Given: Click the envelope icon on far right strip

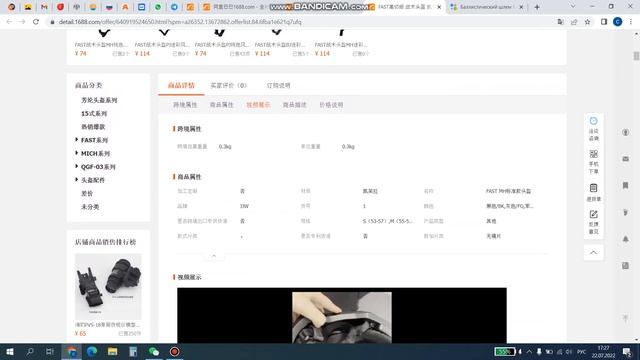Looking at the screenshot, I should pos(625,159).
